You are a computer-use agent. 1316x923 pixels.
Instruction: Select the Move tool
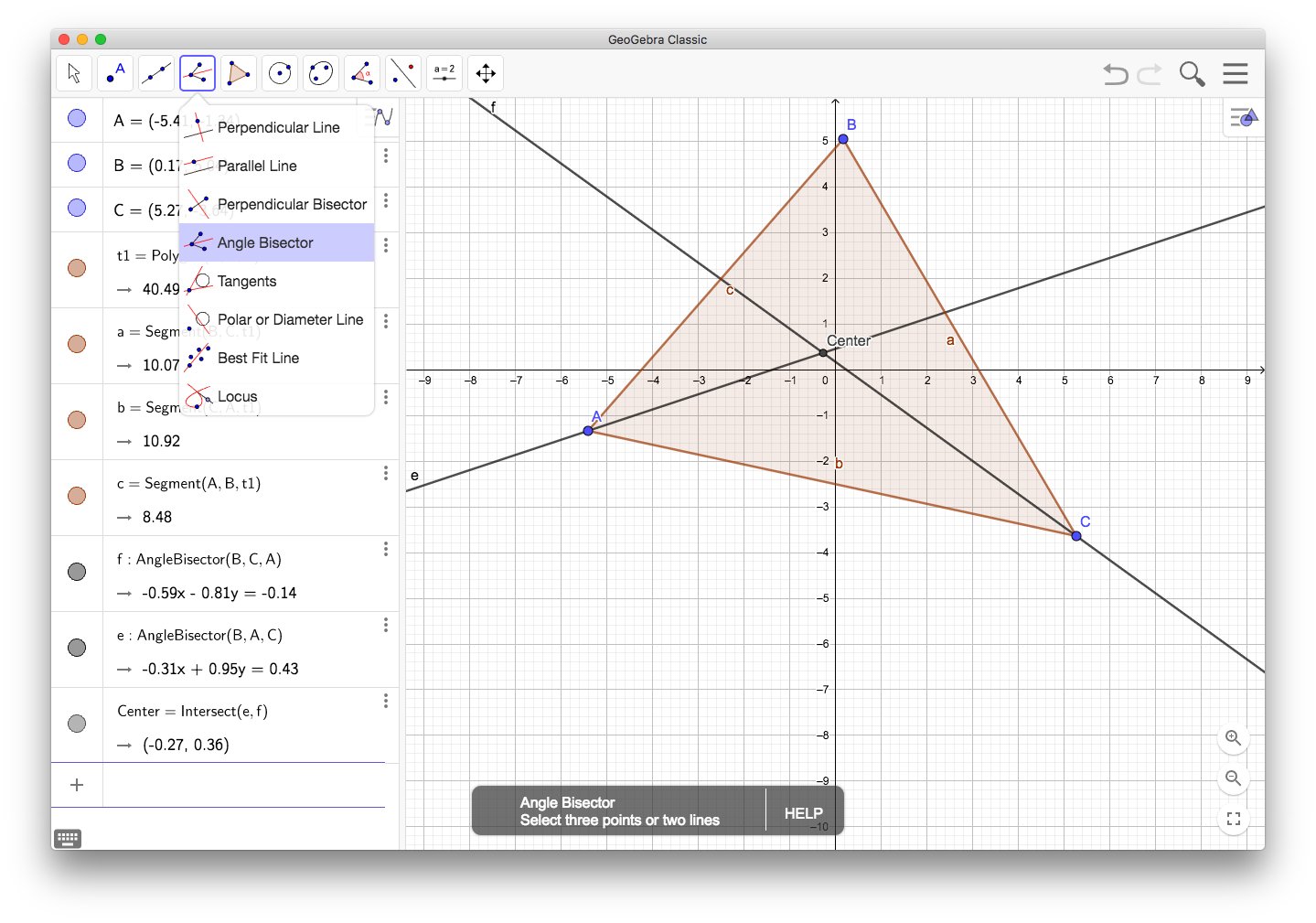[73, 73]
